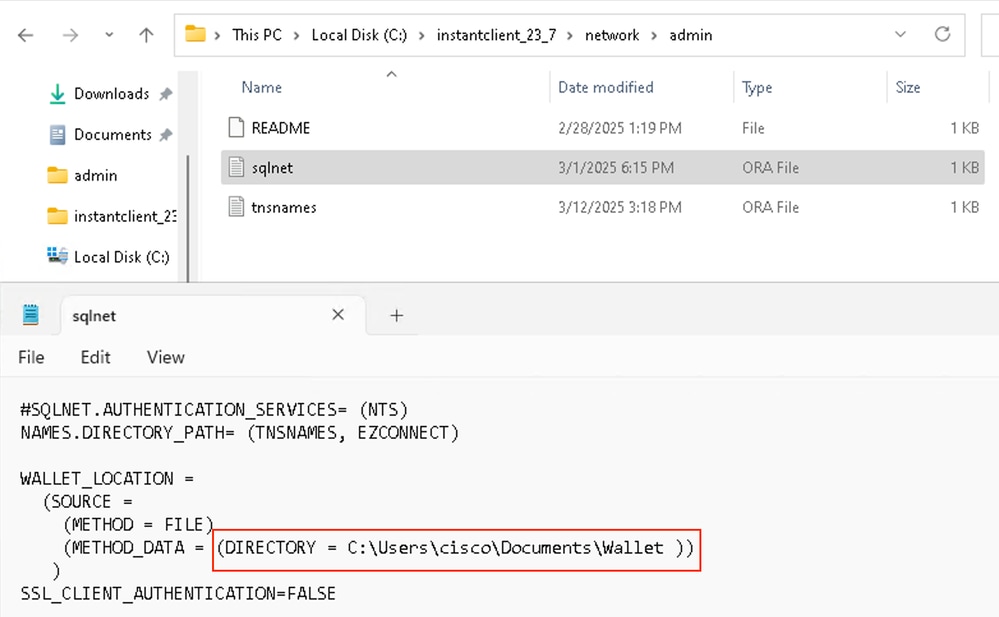The height and width of the screenshot is (617, 999).
Task: Open Downloads in the navigation pane
Action: [111, 94]
